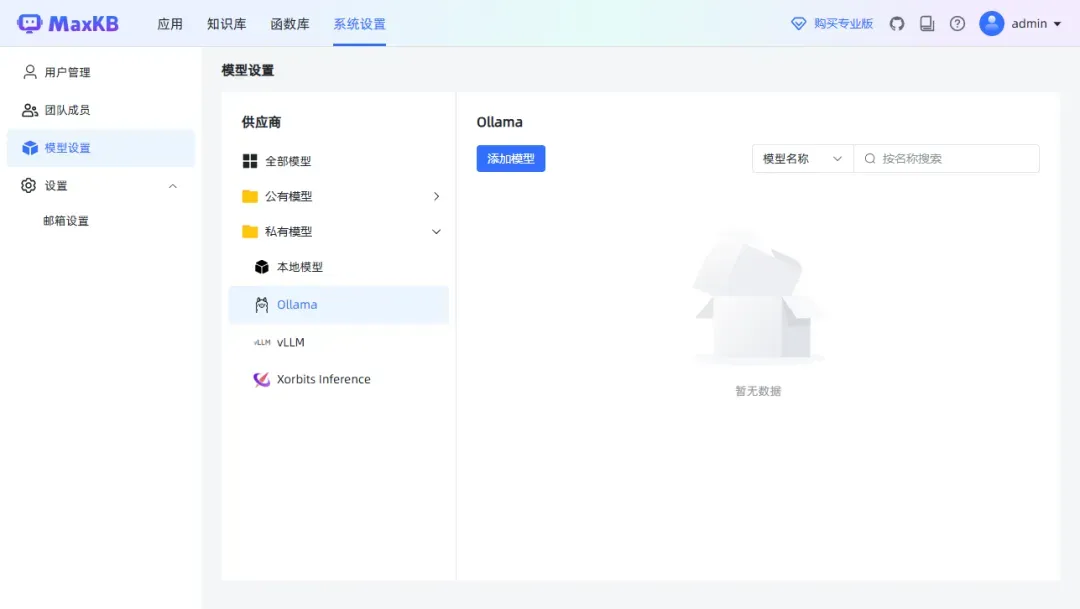Click the 本地模型 cube icon

(x=262, y=267)
